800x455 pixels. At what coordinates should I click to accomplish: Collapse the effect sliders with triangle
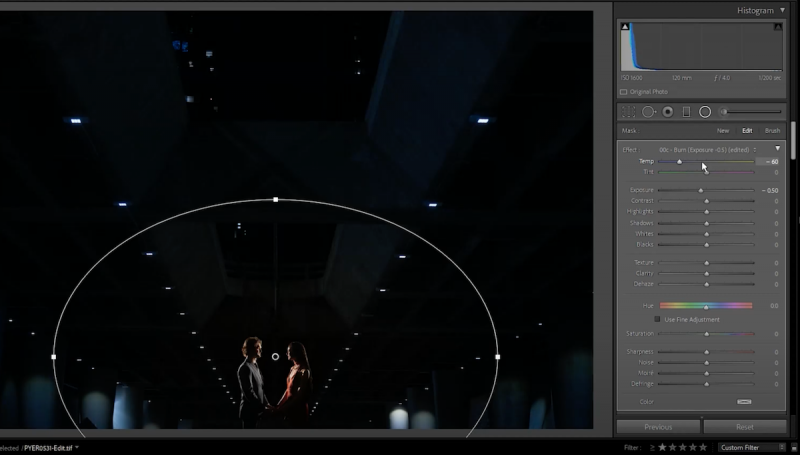(778, 148)
